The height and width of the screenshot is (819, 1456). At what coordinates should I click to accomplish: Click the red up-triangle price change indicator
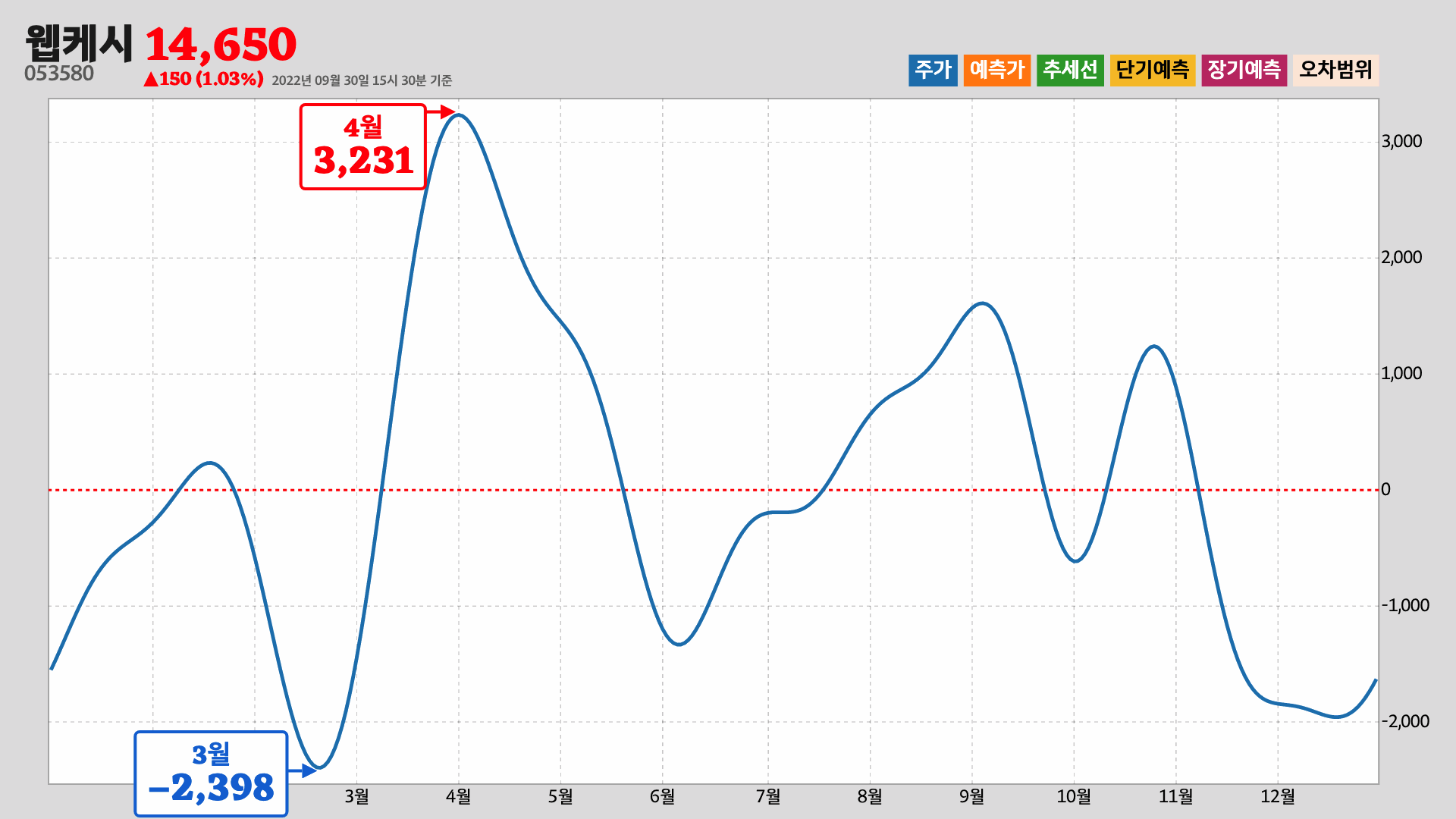pos(151,79)
